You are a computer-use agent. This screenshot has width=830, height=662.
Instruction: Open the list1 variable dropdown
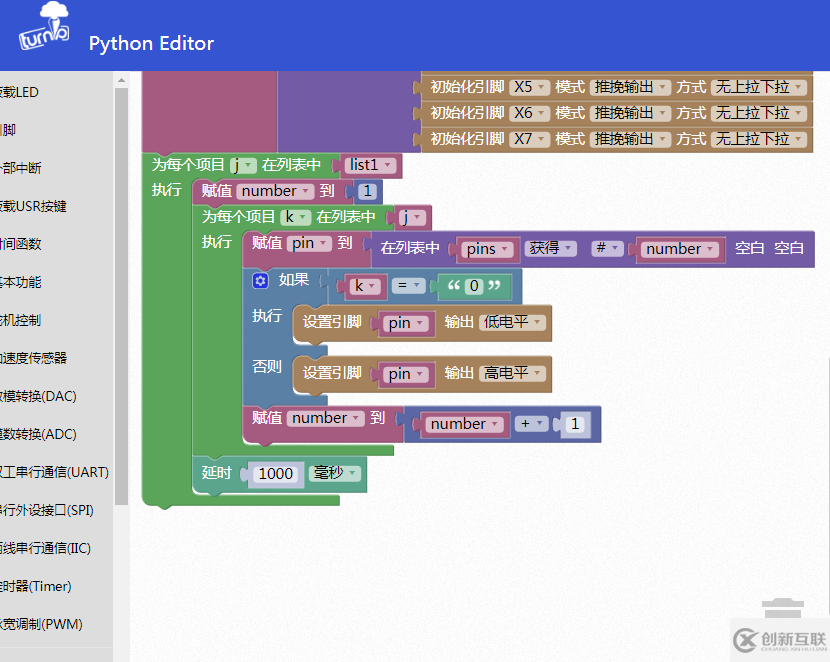(372, 165)
